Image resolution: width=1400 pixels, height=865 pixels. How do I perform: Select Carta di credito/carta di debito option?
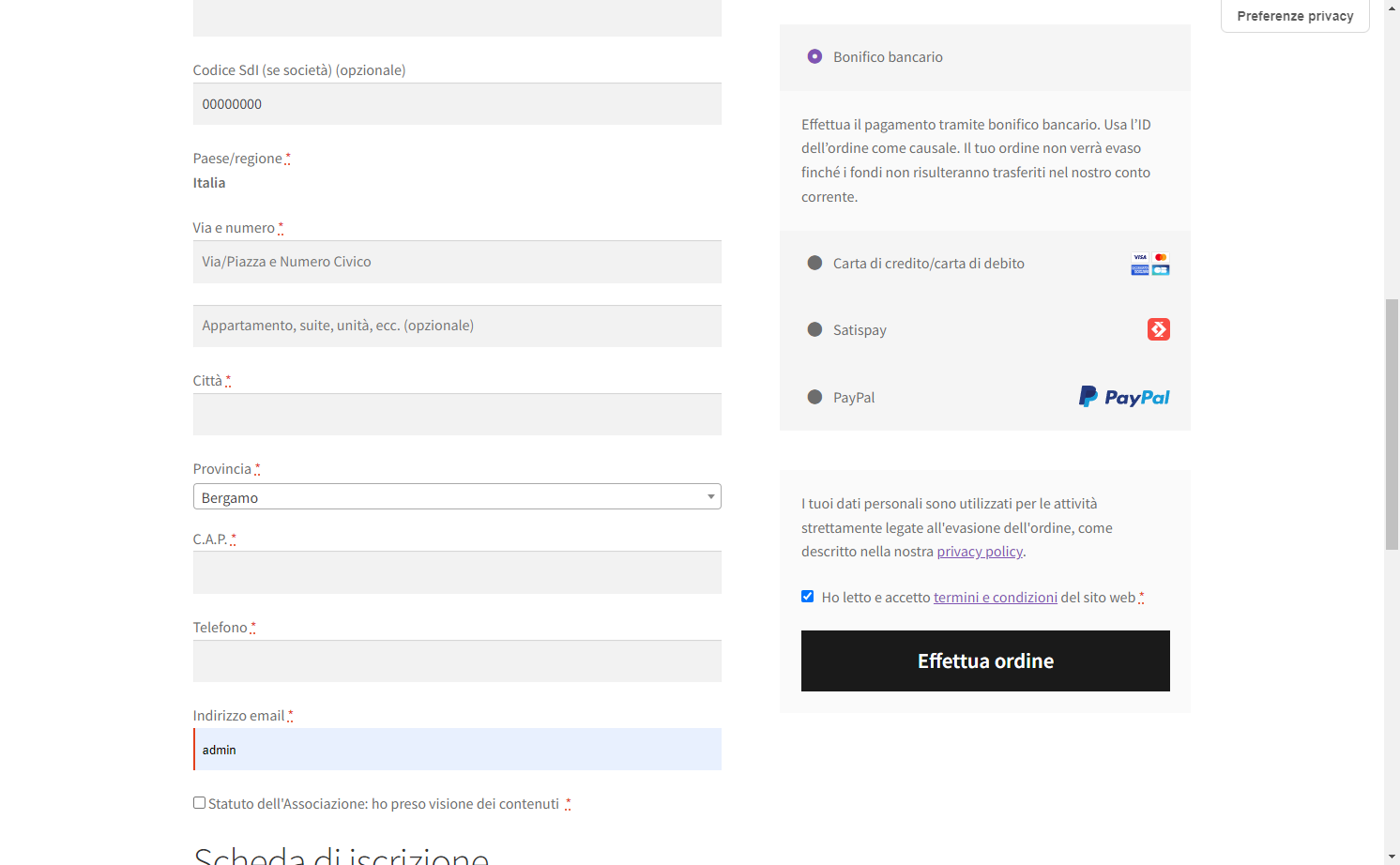tap(814, 263)
